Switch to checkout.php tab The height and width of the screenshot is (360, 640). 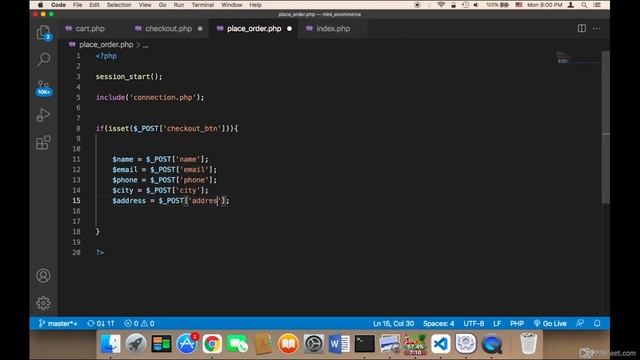(168, 29)
